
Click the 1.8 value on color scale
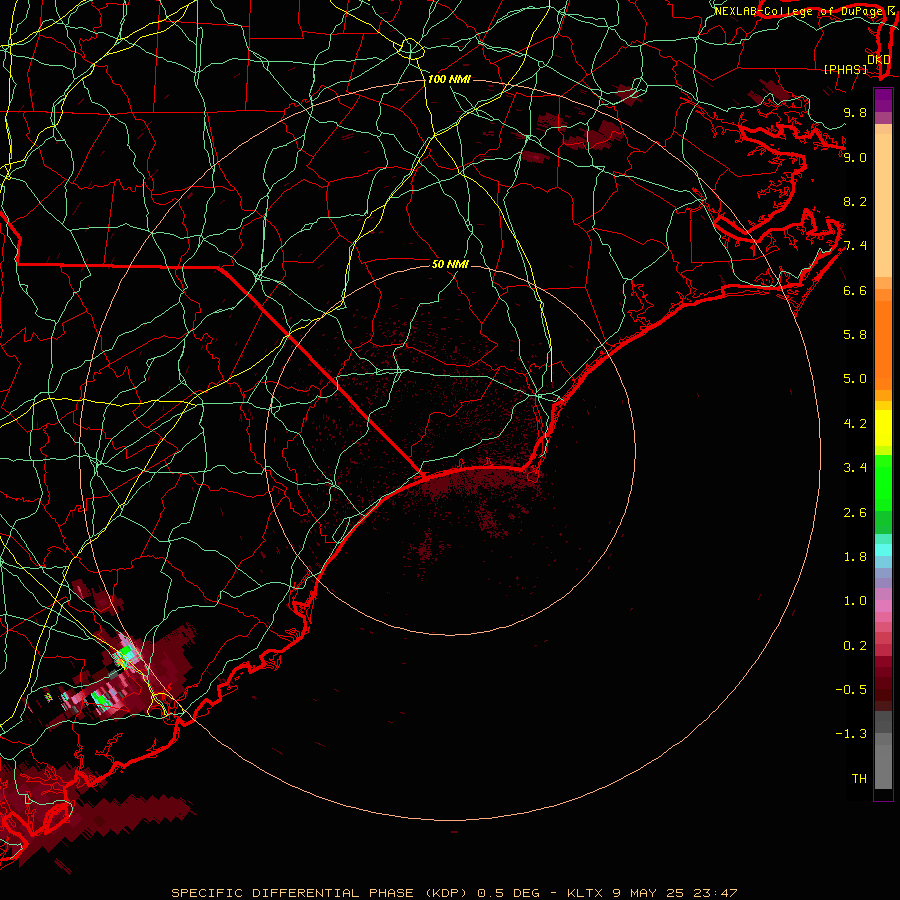855,557
